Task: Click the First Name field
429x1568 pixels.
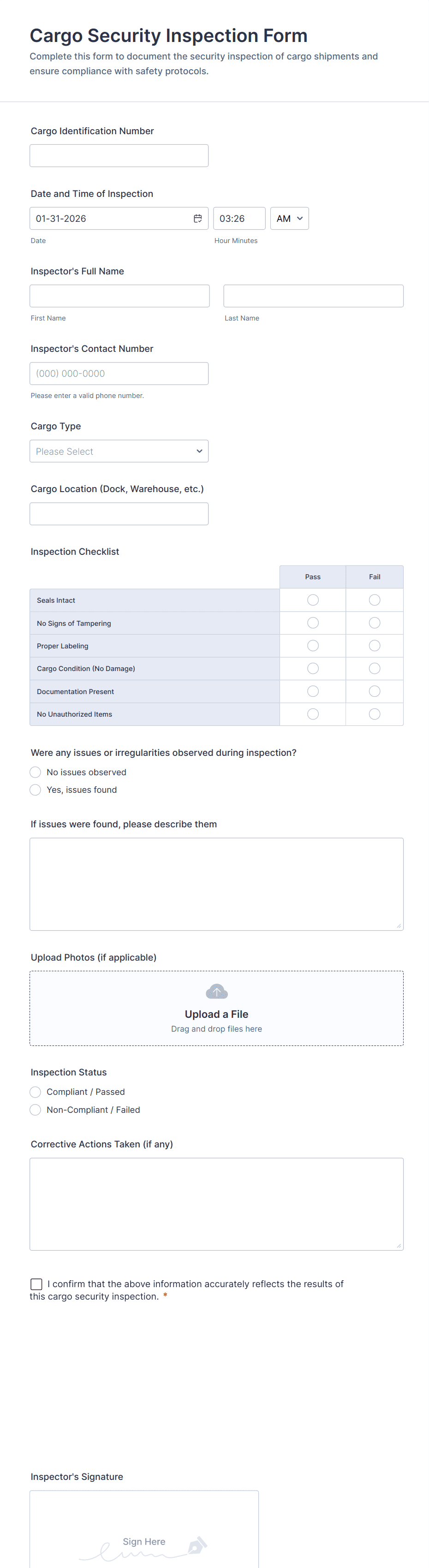Action: coord(119,296)
